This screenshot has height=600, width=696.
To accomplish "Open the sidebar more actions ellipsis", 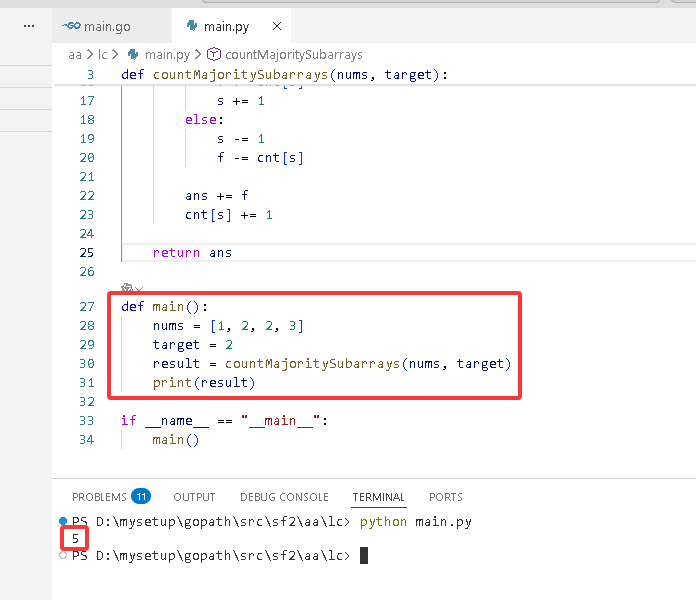I will coord(29,26).
